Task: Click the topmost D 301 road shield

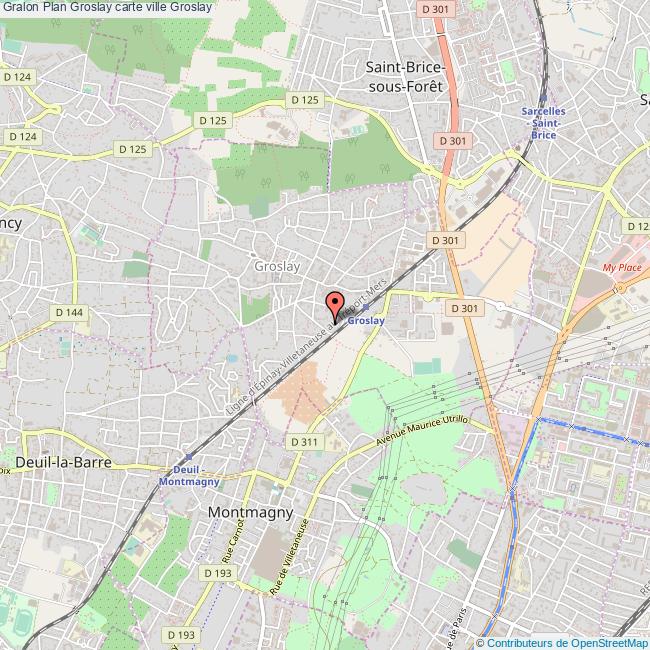Action: click(x=435, y=9)
